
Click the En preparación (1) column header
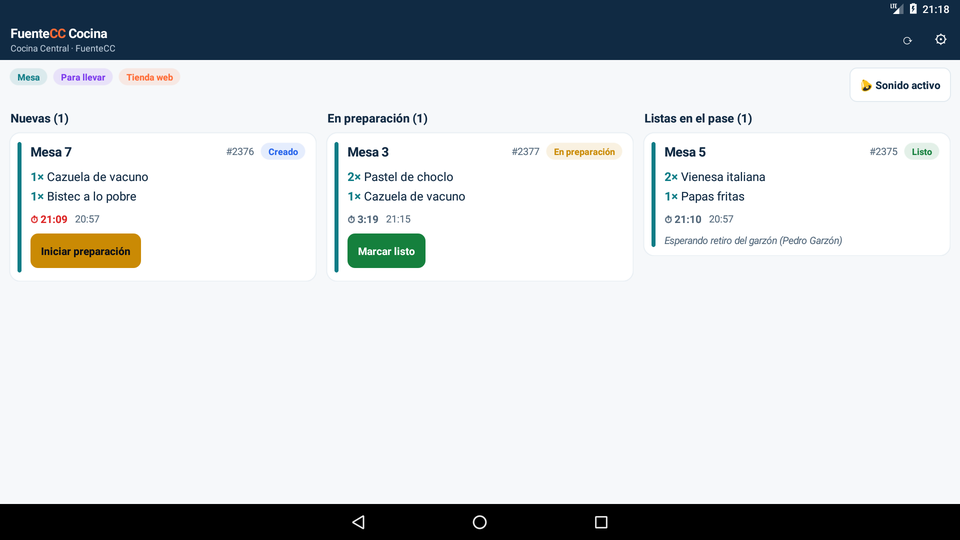pyautogui.click(x=377, y=118)
